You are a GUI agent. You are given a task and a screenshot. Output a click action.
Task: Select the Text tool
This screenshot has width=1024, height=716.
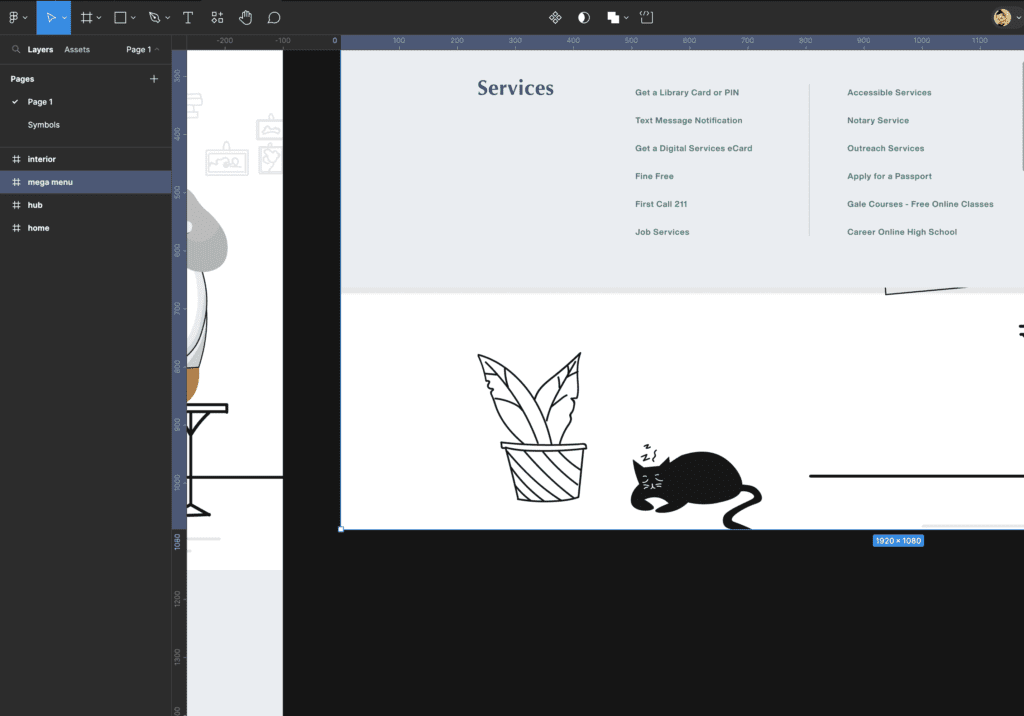(x=187, y=17)
